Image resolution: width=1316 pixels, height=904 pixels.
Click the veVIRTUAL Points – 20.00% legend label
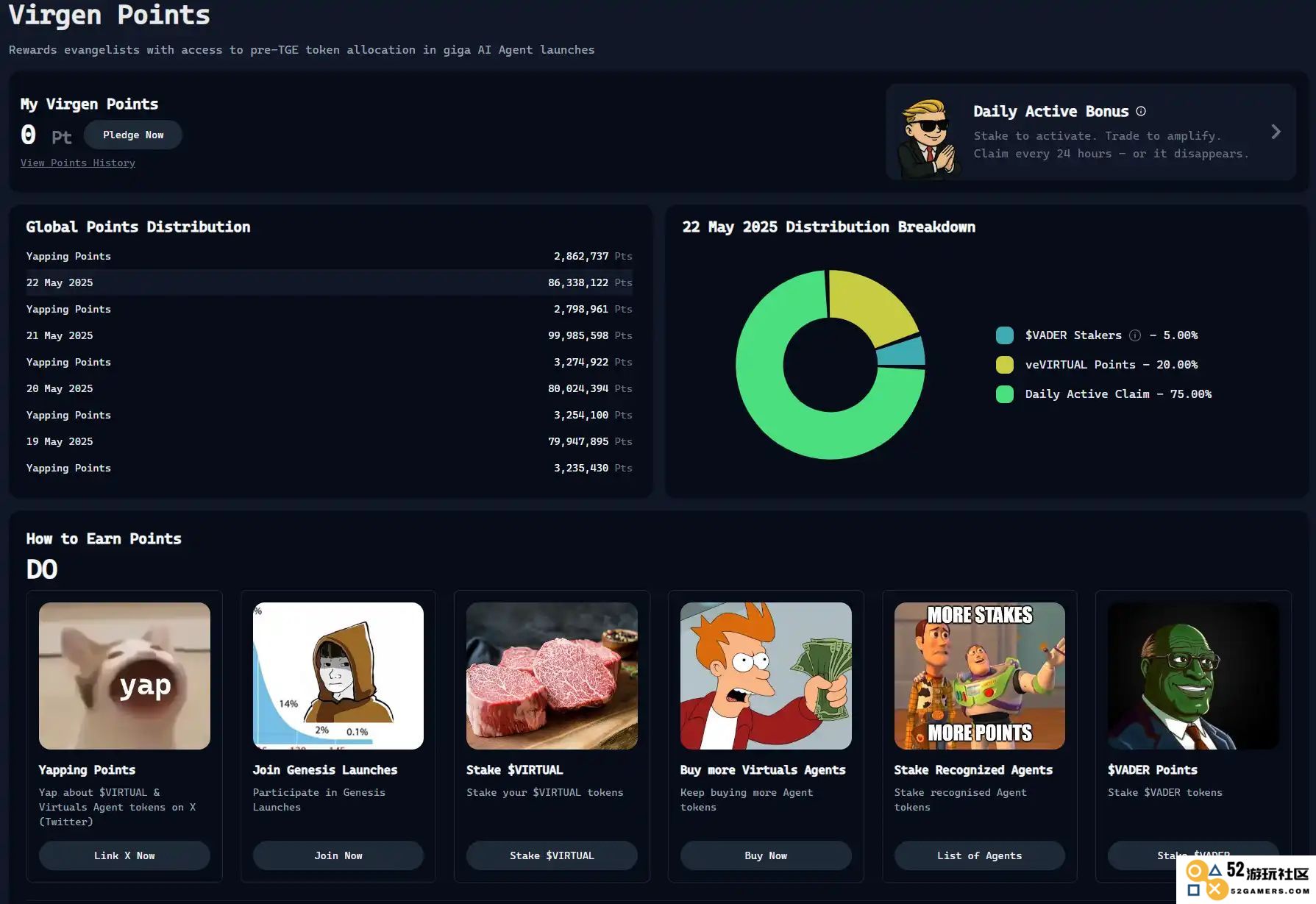[x=1112, y=365]
